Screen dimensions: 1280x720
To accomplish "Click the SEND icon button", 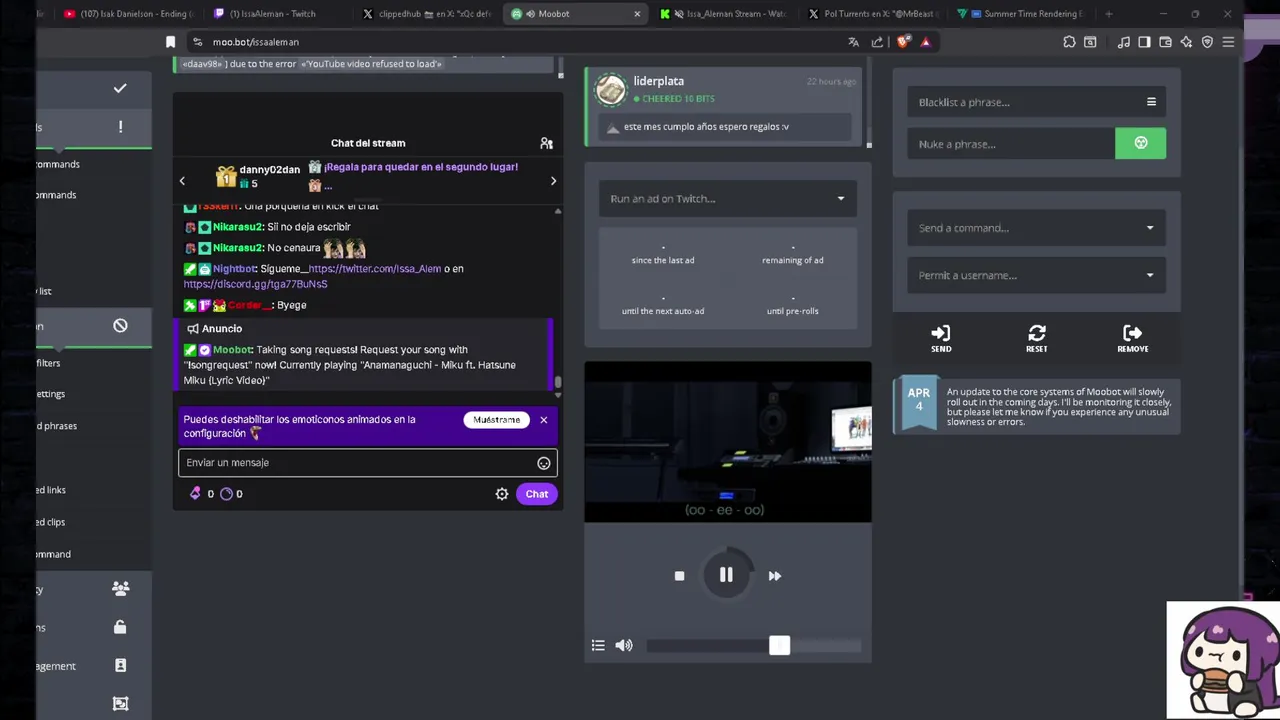I will click(941, 338).
